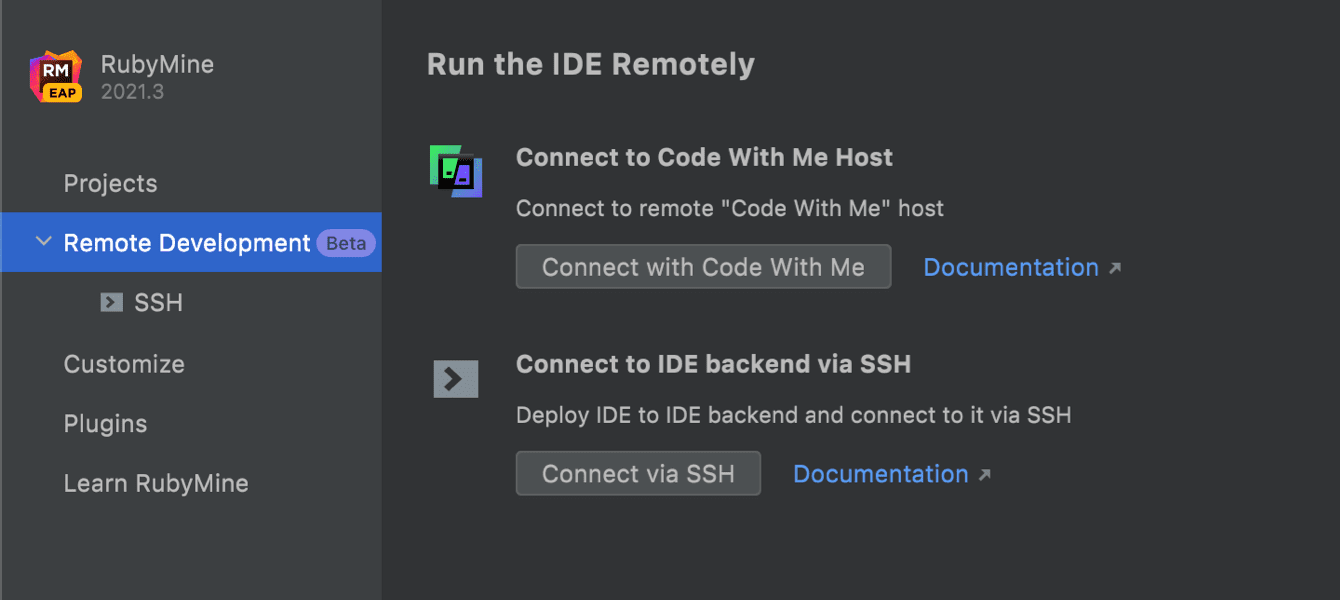The width and height of the screenshot is (1340, 600).
Task: Click the external arrow next to Code With Me Documentation
Action: point(1115,268)
